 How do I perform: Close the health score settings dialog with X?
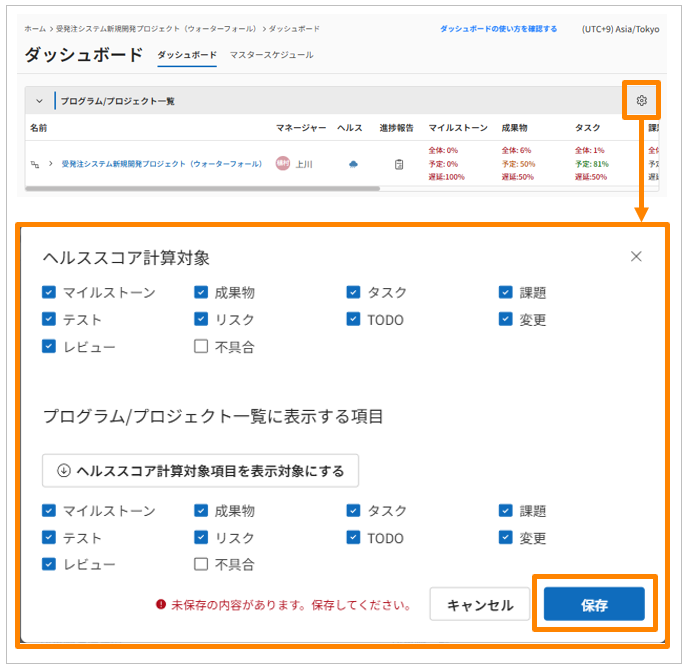pyautogui.click(x=636, y=257)
